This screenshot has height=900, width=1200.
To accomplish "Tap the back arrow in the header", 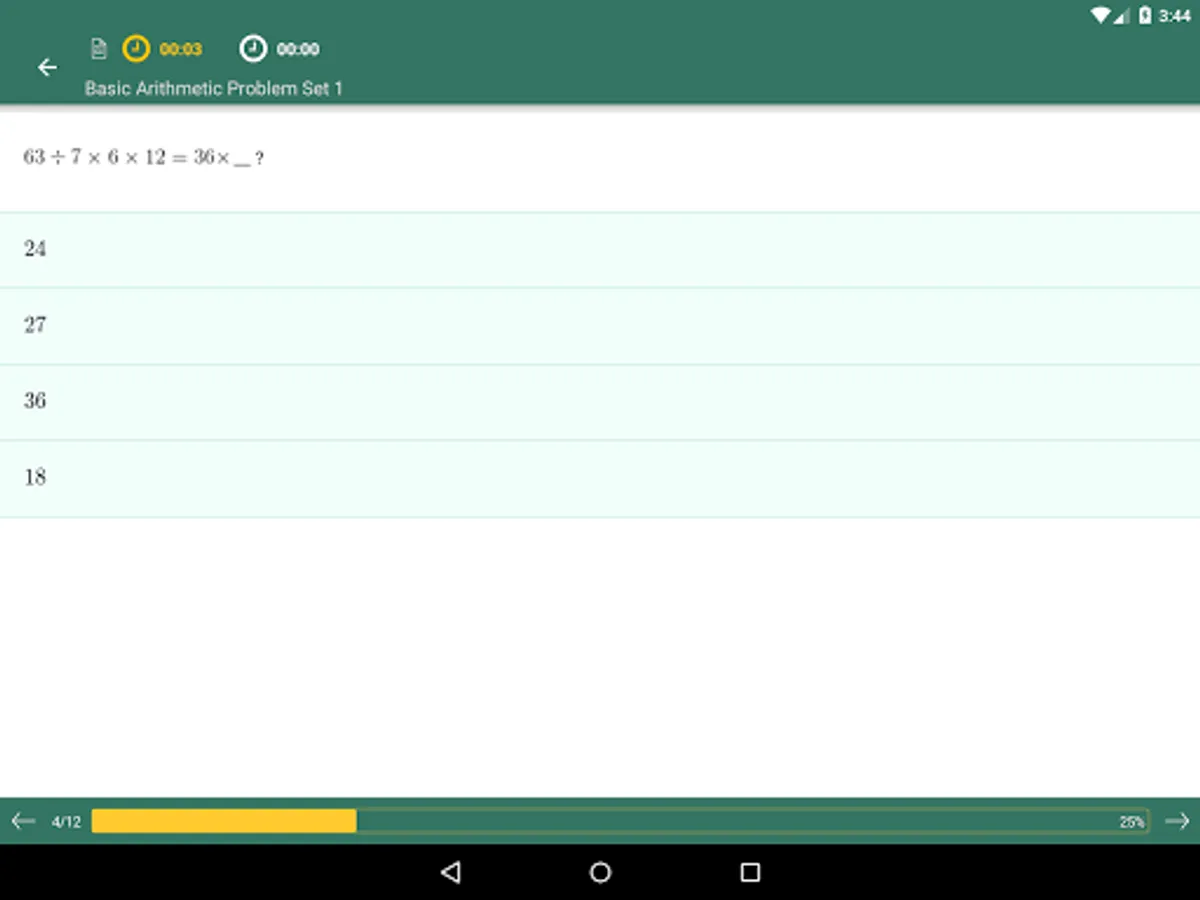I will click(47, 67).
